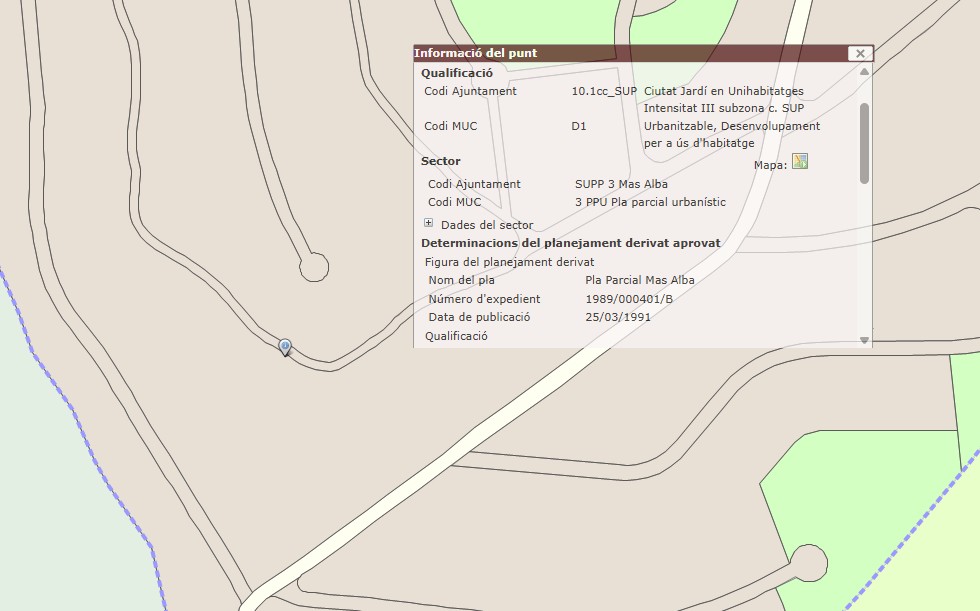Click the Sector heading in the popup
This screenshot has width=980, height=611.
pos(440,161)
